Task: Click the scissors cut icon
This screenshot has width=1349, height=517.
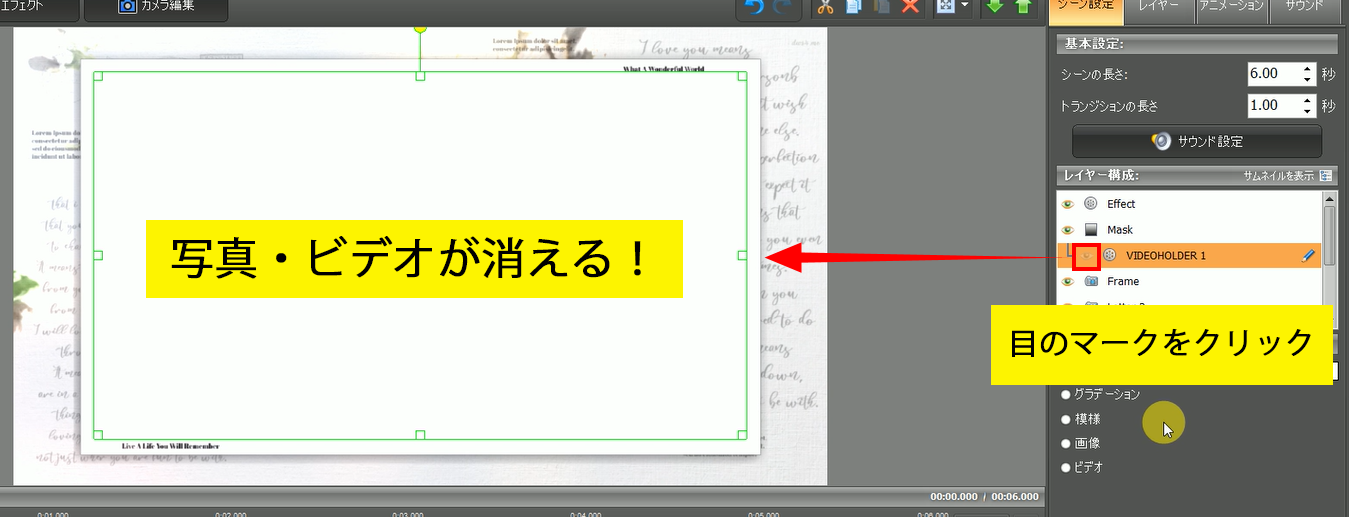Action: pyautogui.click(x=825, y=7)
